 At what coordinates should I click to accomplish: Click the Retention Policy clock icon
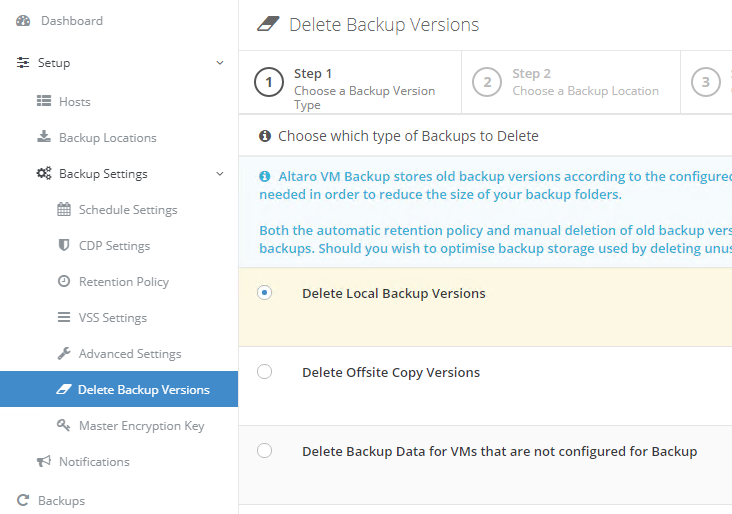64,281
